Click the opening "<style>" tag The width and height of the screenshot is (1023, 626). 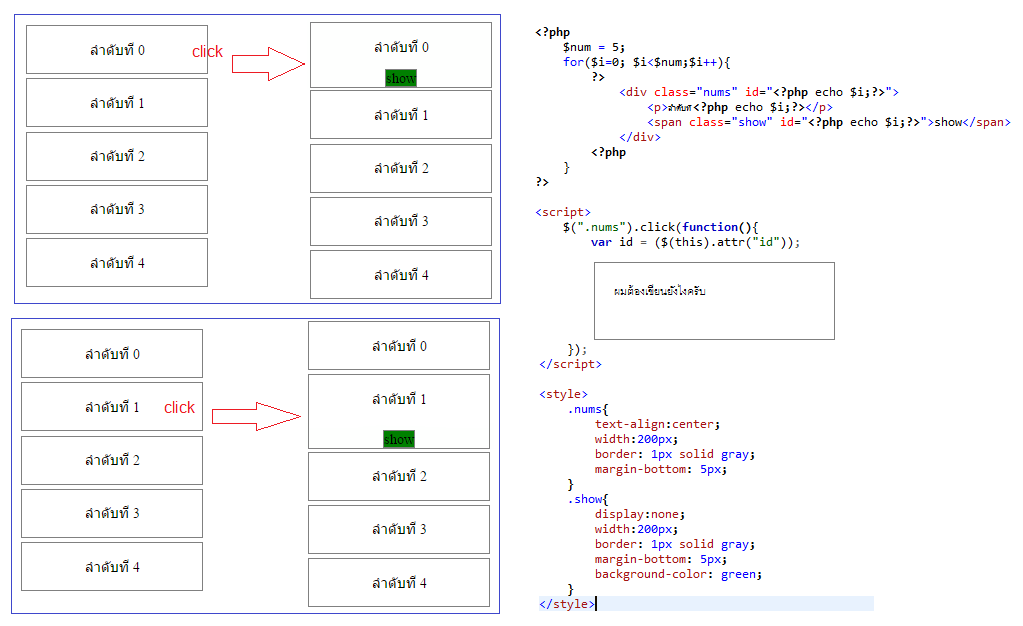(563, 394)
